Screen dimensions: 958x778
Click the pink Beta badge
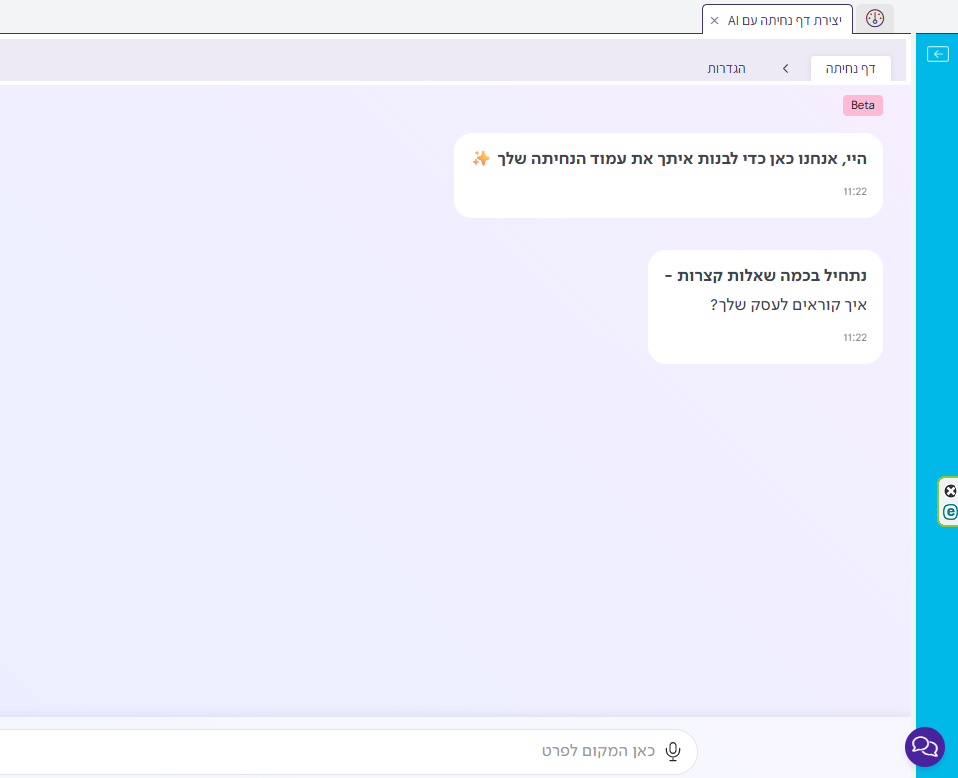click(x=862, y=105)
